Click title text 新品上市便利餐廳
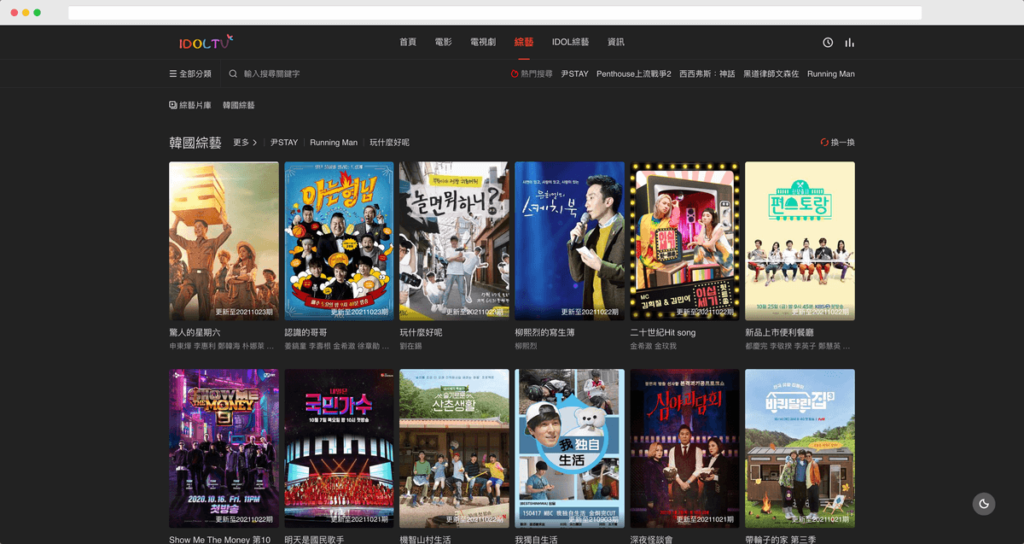The width and height of the screenshot is (1024, 544). click(779, 332)
